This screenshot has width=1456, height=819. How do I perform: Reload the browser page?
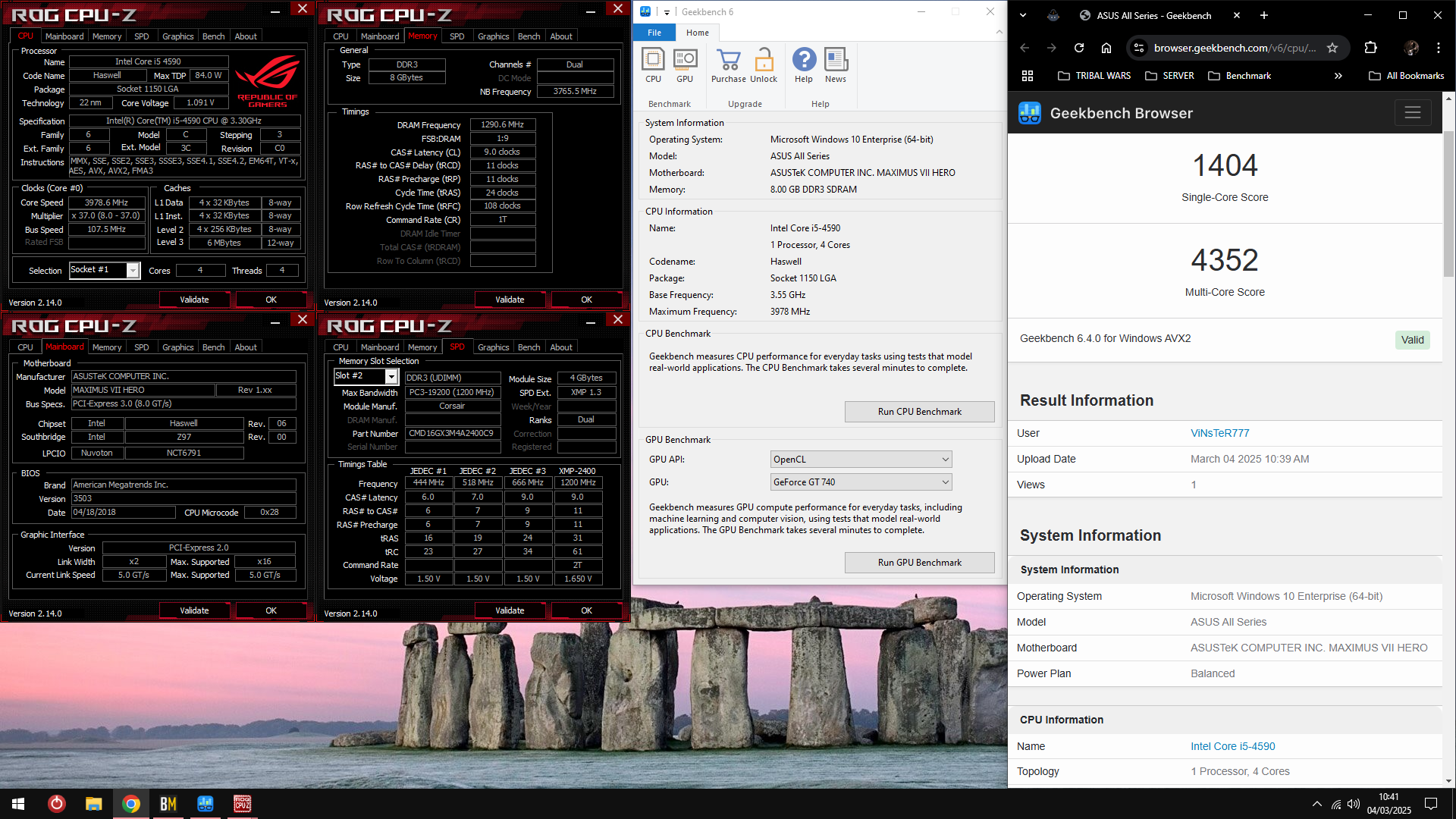tap(1079, 48)
